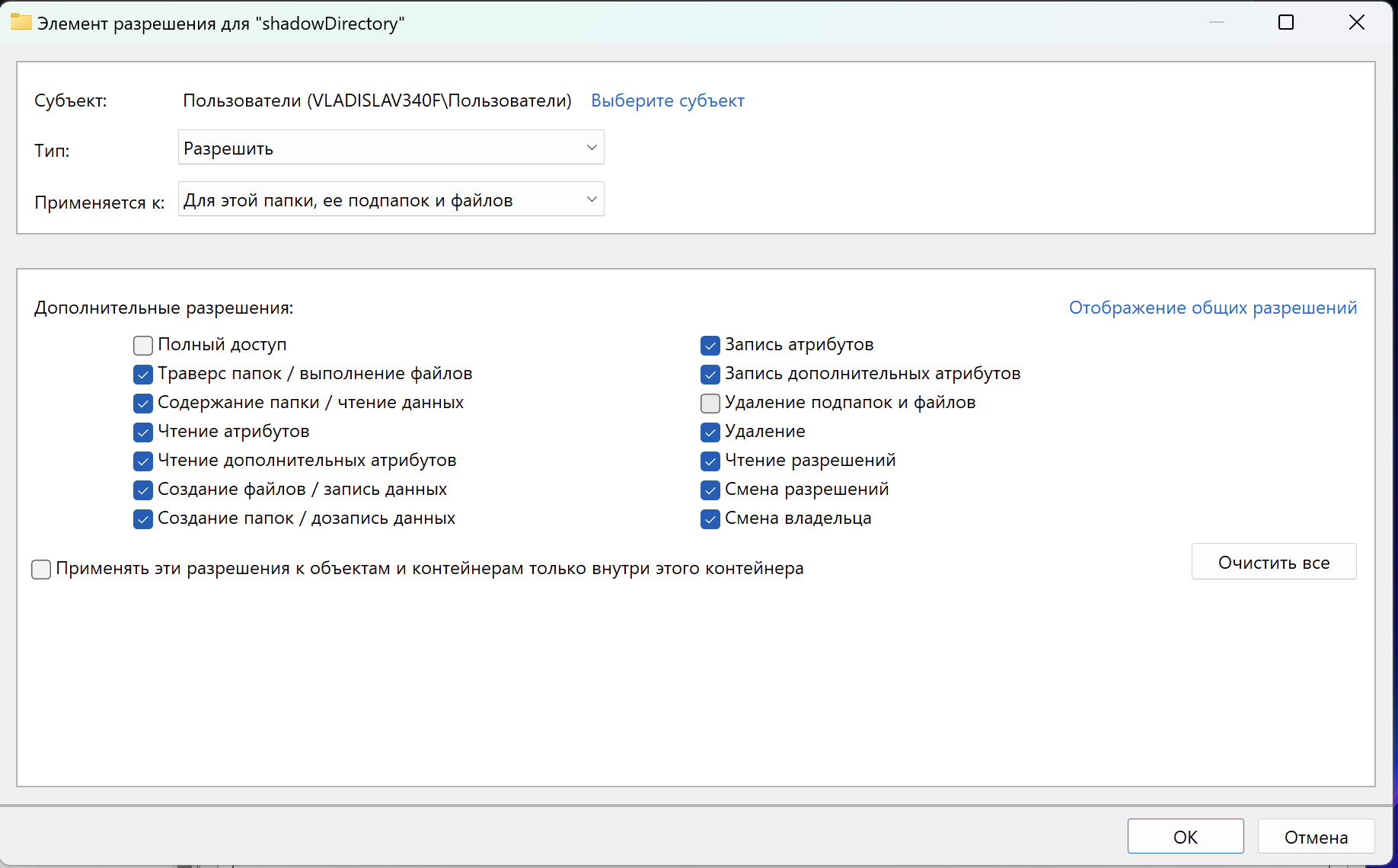Uncheck "Создание файлов / запись данных"

[x=143, y=490]
